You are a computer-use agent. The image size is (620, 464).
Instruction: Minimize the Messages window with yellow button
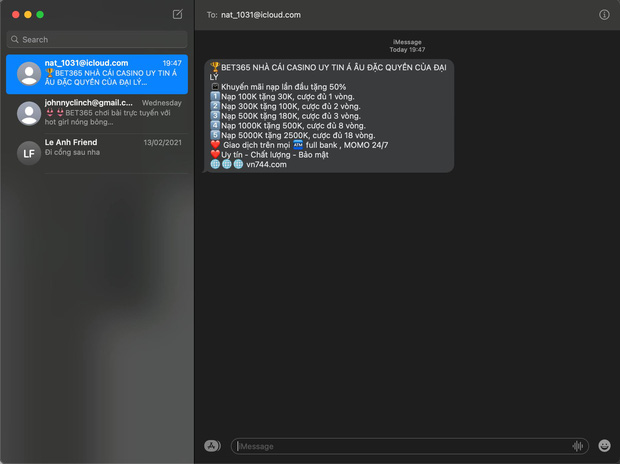pyautogui.click(x=27, y=15)
